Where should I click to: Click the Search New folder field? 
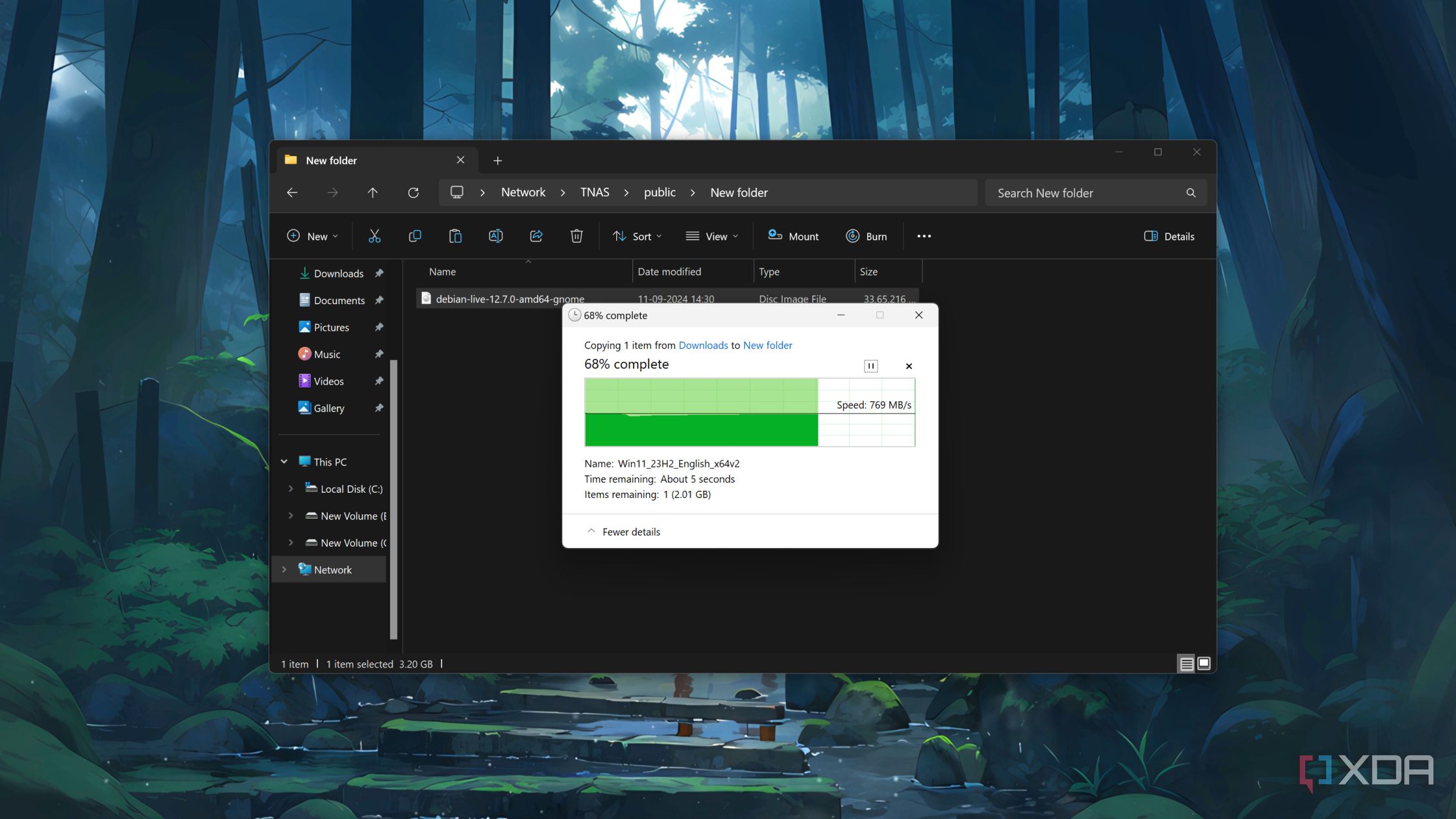point(1096,193)
